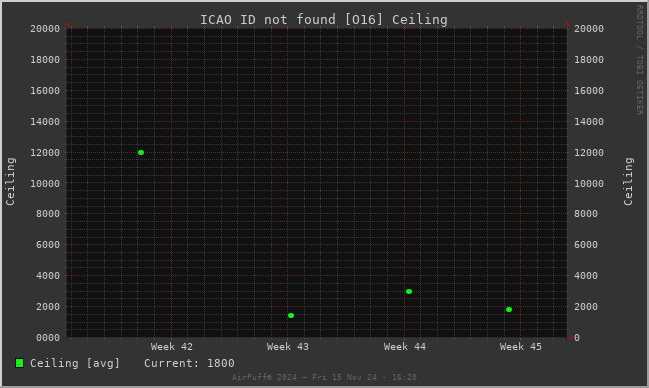Select the Week 45 axis label
This screenshot has height=388, width=649.
[520, 347]
